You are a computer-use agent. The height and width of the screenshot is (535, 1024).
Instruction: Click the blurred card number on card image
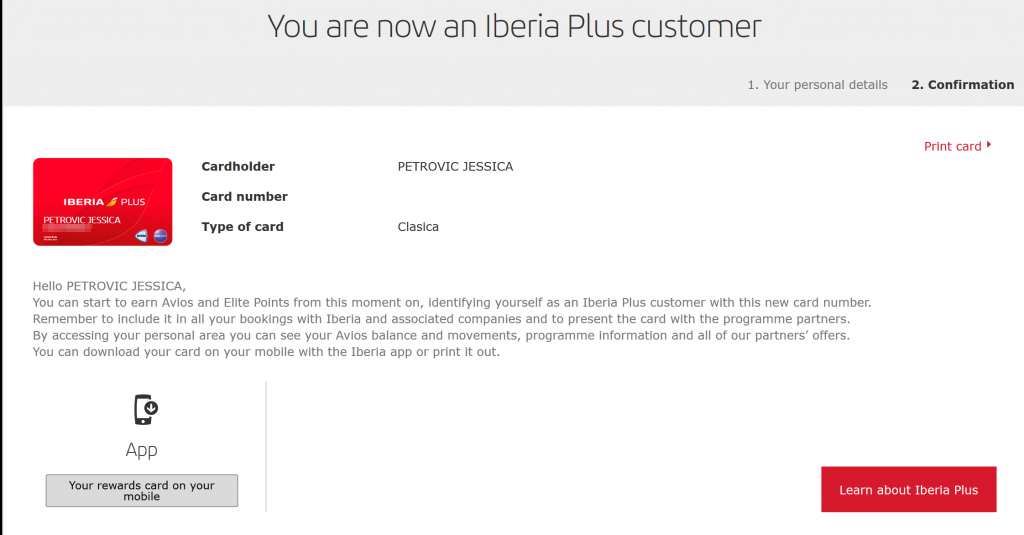point(67,229)
